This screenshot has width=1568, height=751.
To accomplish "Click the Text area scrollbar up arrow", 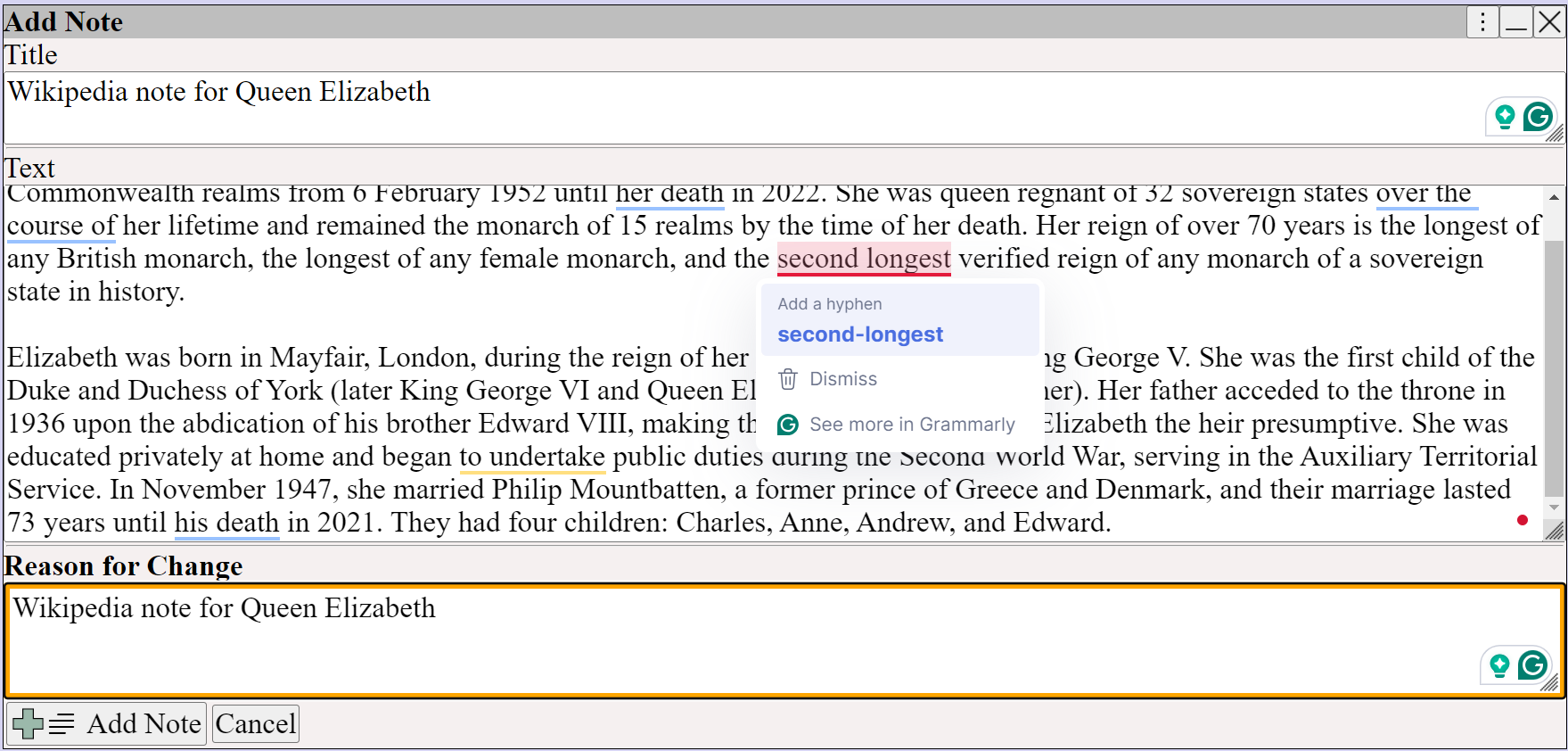I will pyautogui.click(x=1554, y=196).
